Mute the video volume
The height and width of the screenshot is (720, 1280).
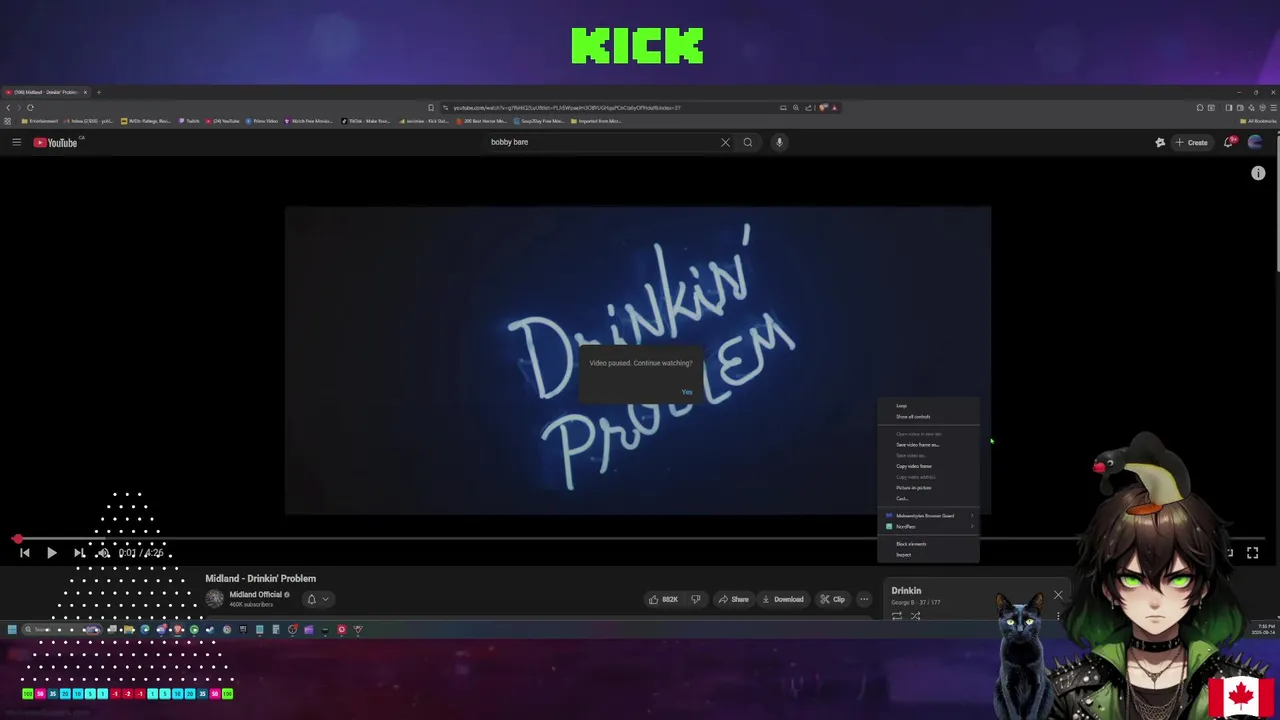pos(103,552)
